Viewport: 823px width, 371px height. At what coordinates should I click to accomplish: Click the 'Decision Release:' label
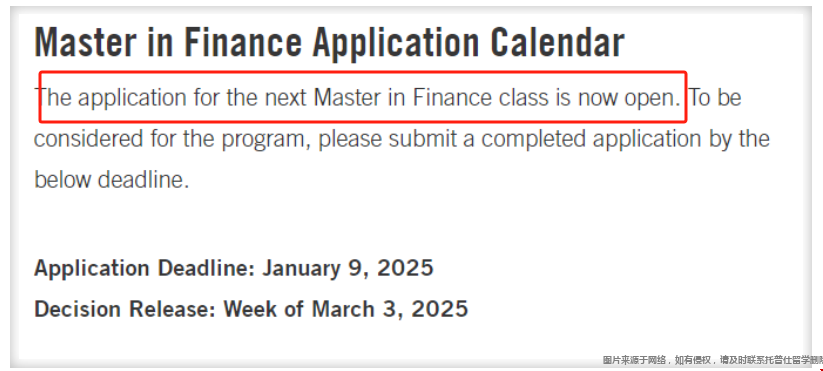click(x=125, y=309)
